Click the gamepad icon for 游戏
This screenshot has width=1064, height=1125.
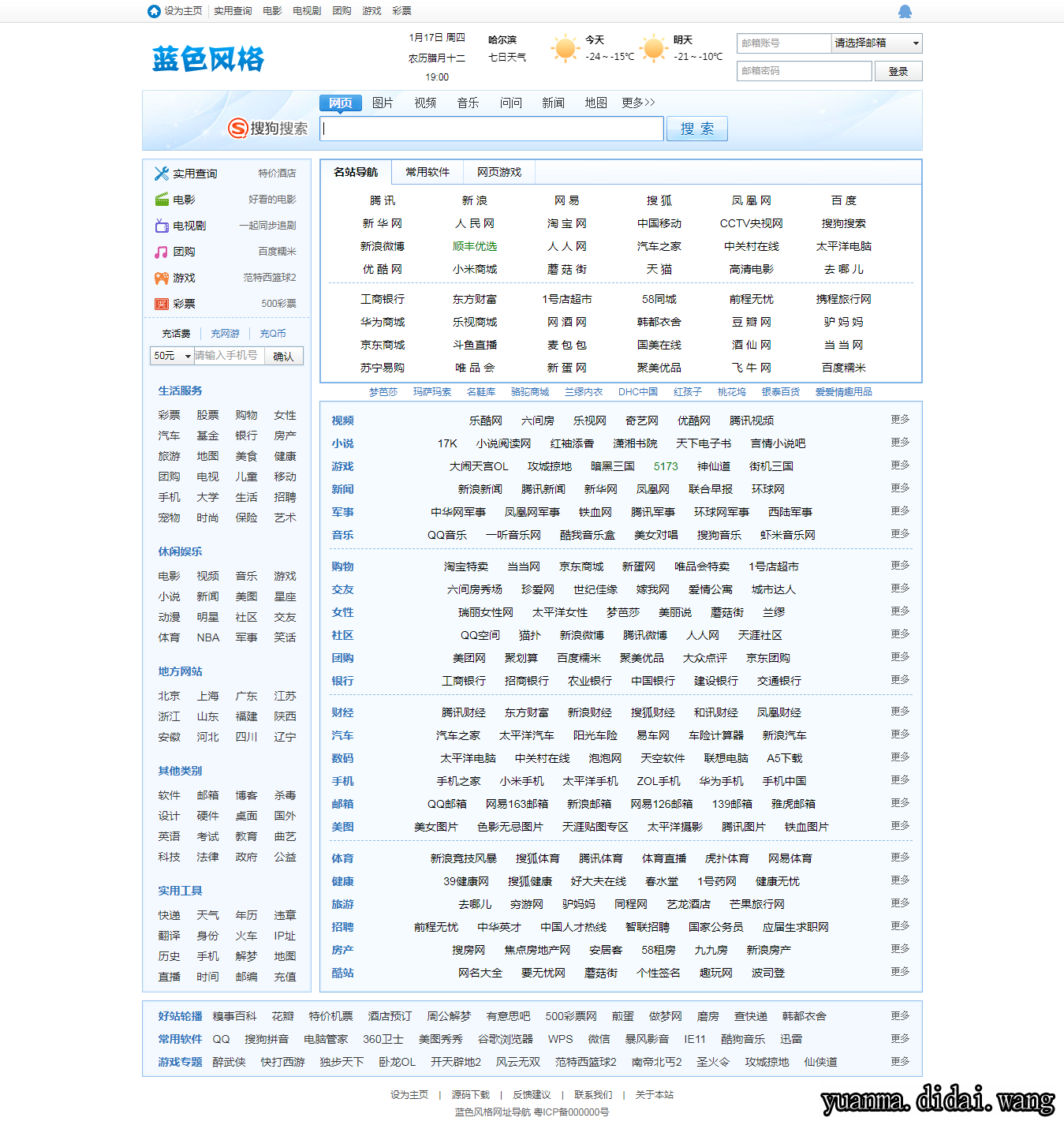click(162, 278)
